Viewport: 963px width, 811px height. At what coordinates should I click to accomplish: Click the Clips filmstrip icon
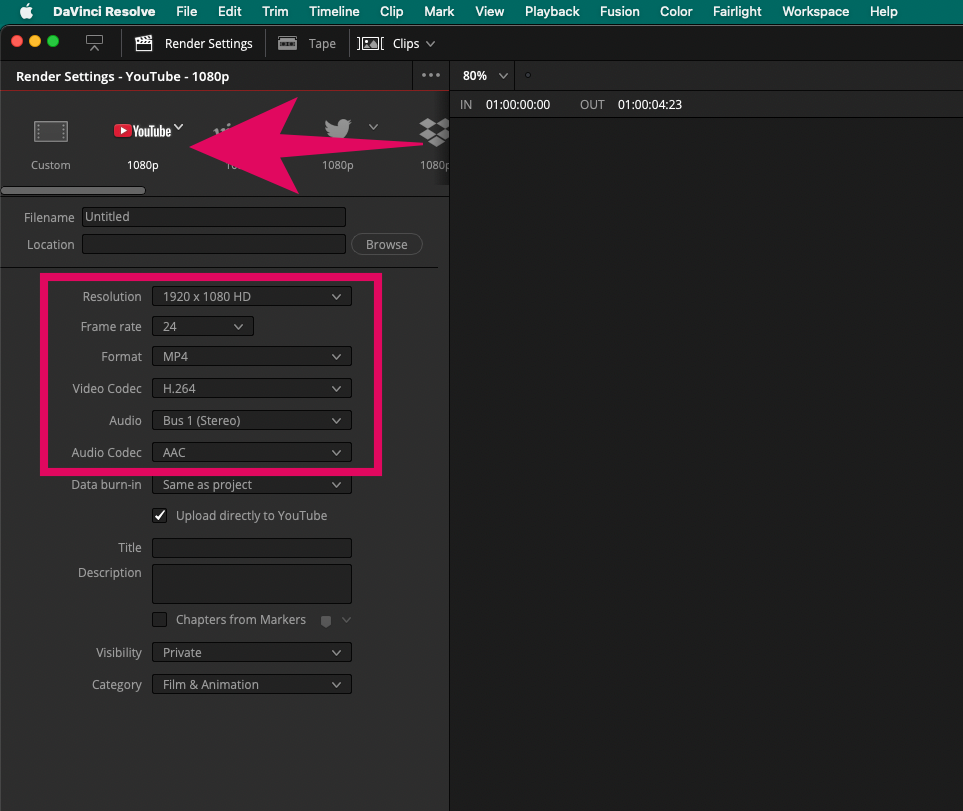tap(370, 43)
